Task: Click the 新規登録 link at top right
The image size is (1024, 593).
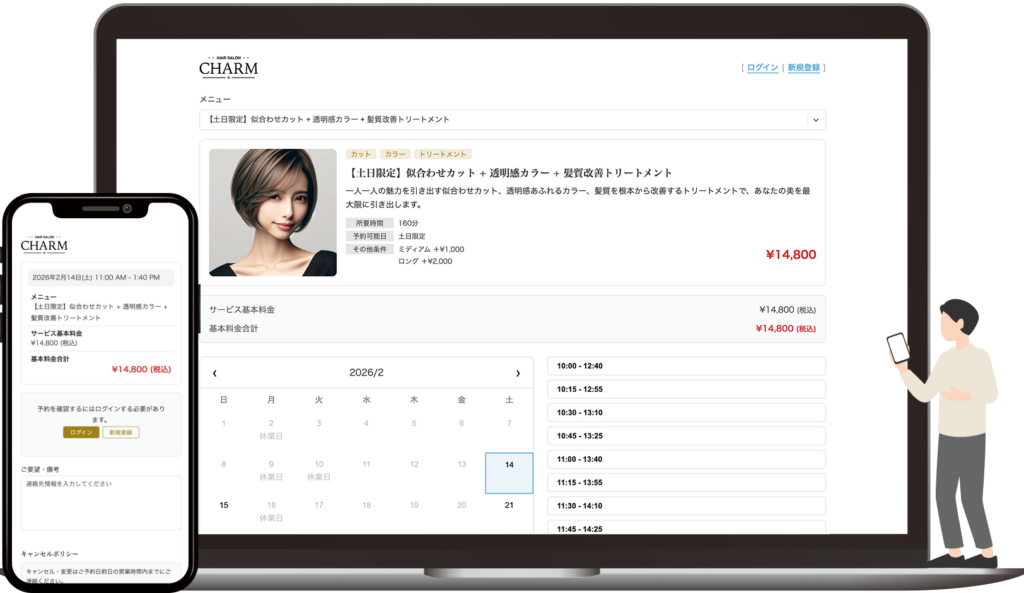Action: 804,68
